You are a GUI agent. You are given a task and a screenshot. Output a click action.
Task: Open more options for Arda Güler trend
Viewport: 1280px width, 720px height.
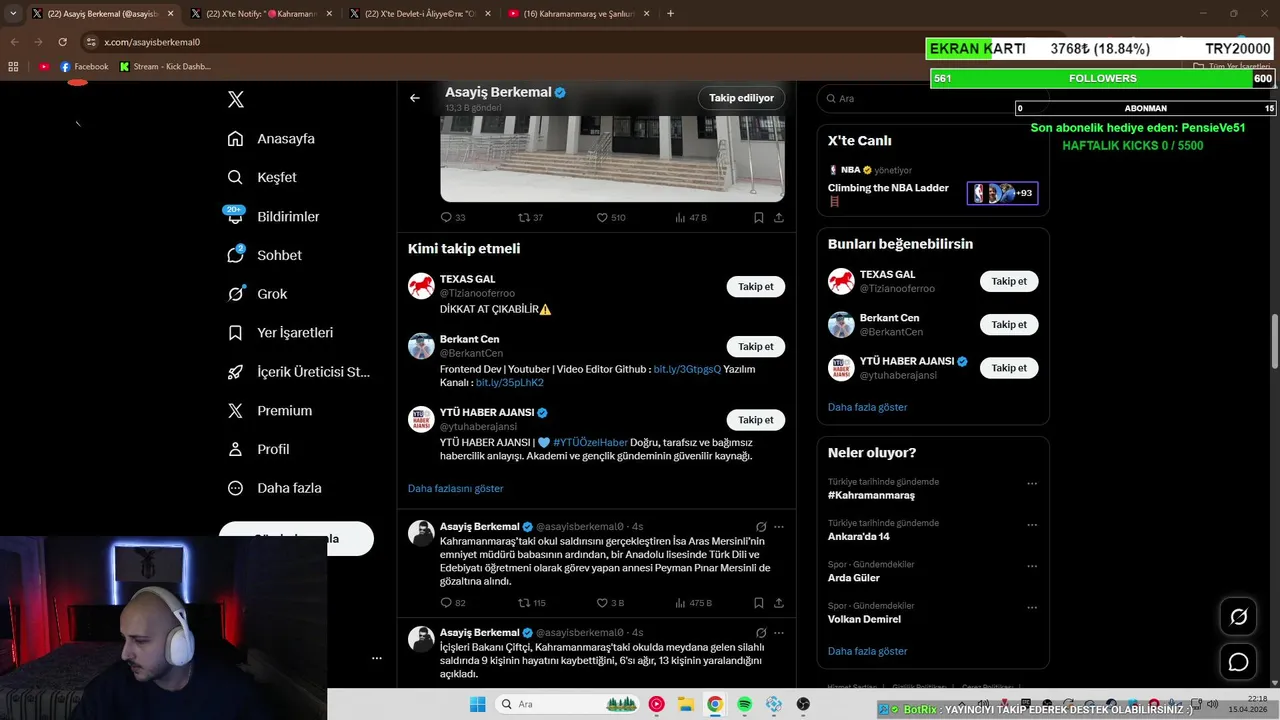(1032, 566)
